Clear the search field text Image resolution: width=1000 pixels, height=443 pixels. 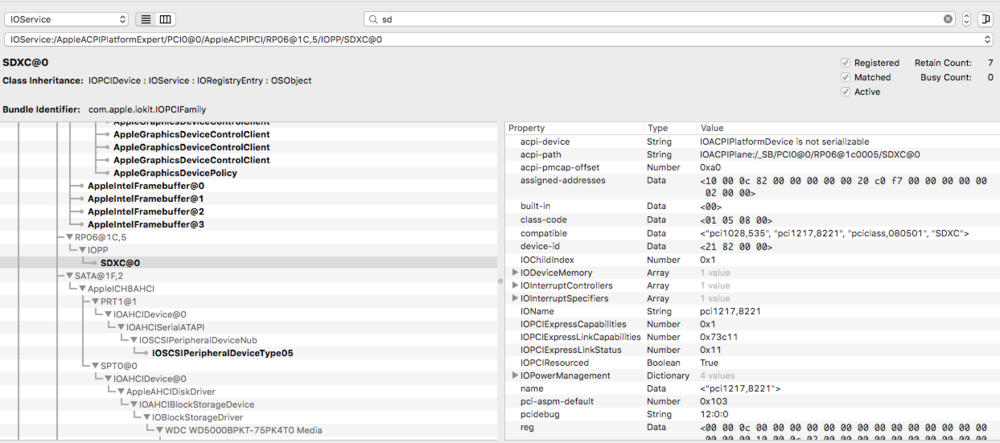point(948,19)
